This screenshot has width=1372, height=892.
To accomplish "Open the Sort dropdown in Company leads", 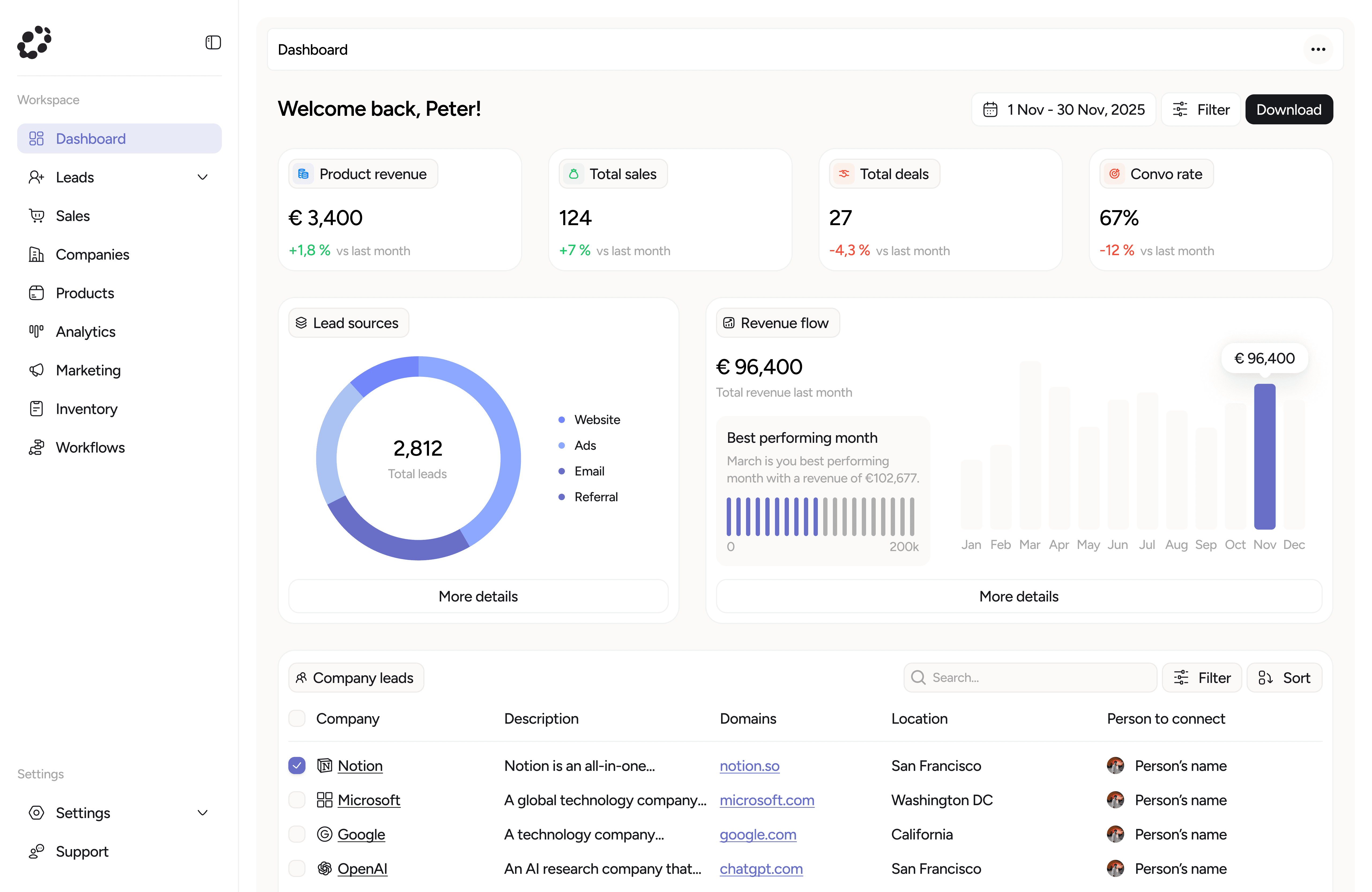I will 1284,678.
